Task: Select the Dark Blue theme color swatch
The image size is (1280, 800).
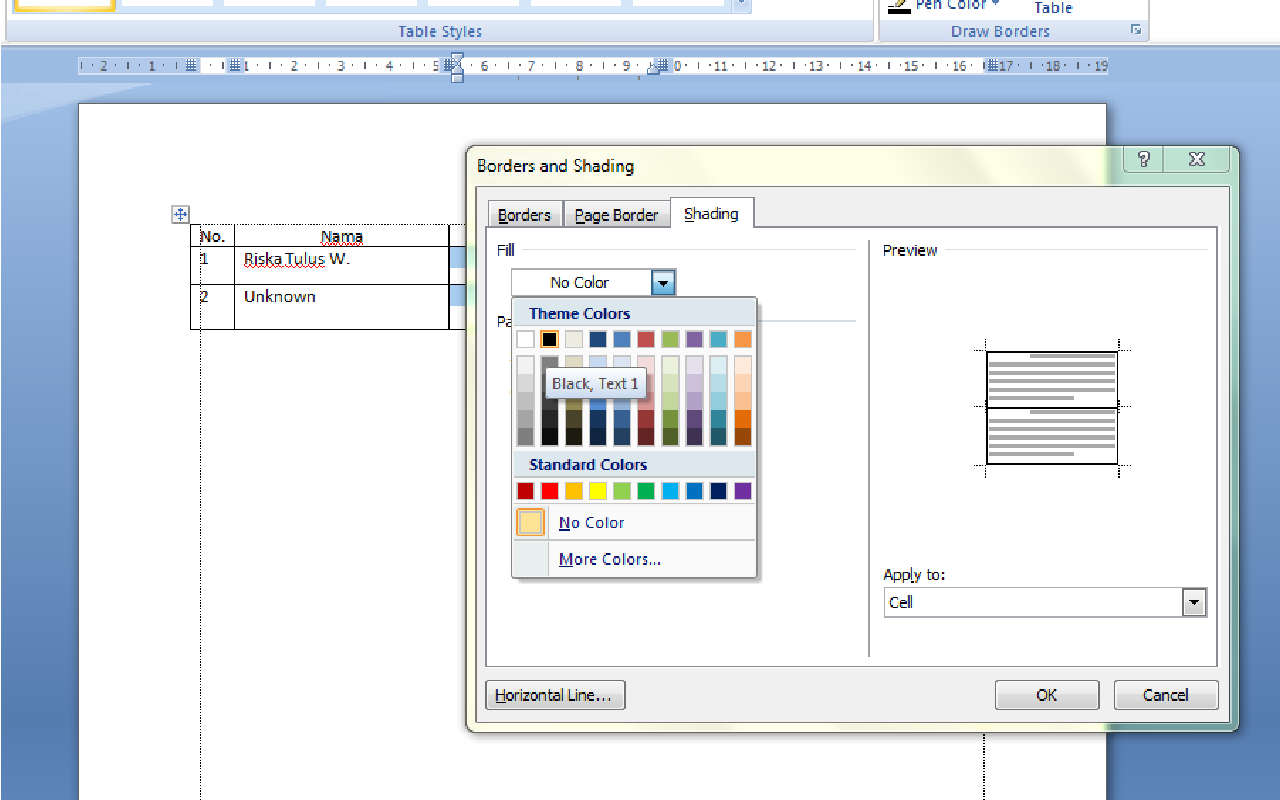Action: point(597,339)
